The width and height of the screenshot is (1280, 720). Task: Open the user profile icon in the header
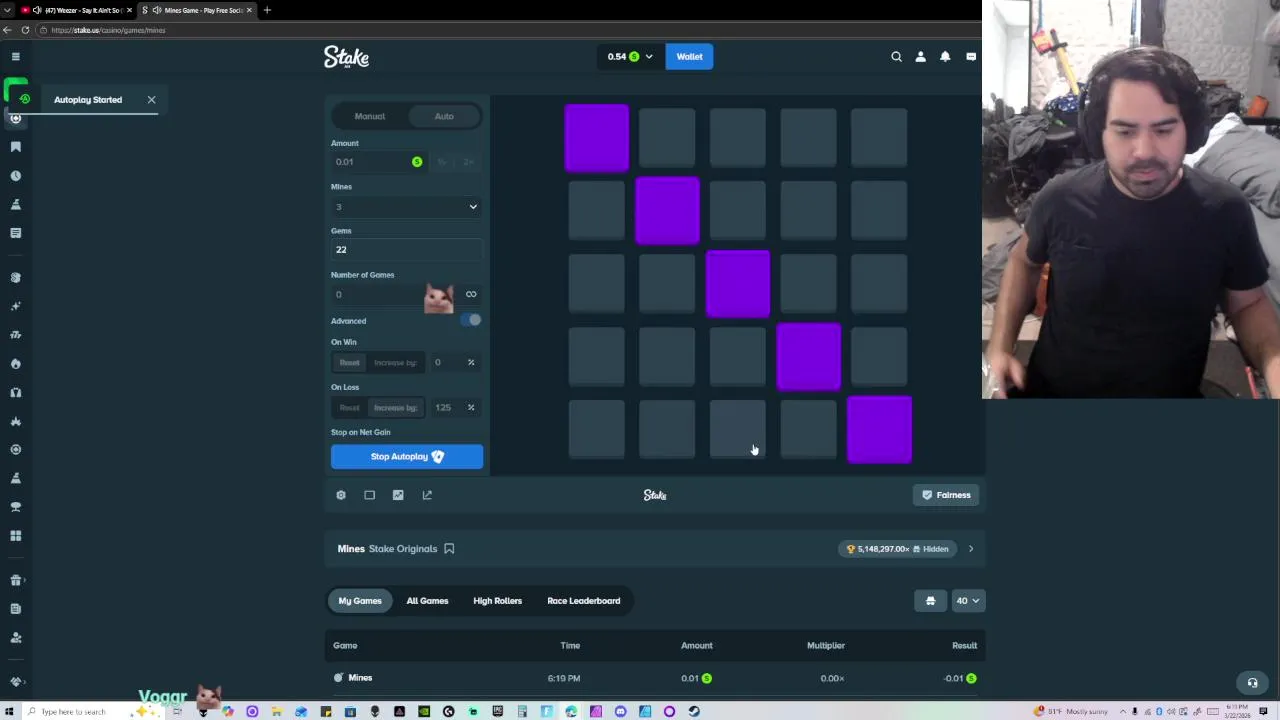pyautogui.click(x=920, y=57)
